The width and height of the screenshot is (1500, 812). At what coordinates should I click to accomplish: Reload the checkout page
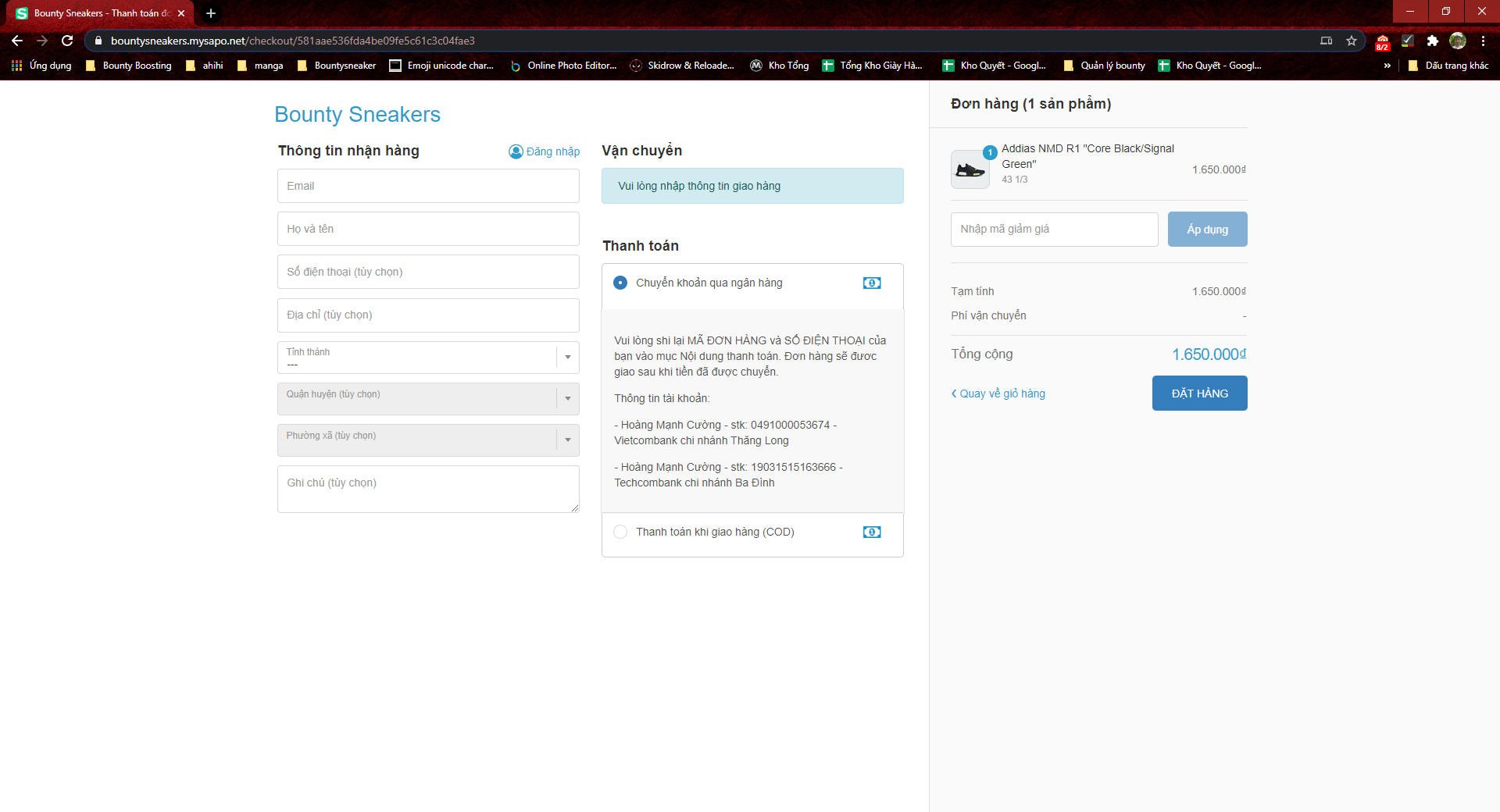click(67, 41)
